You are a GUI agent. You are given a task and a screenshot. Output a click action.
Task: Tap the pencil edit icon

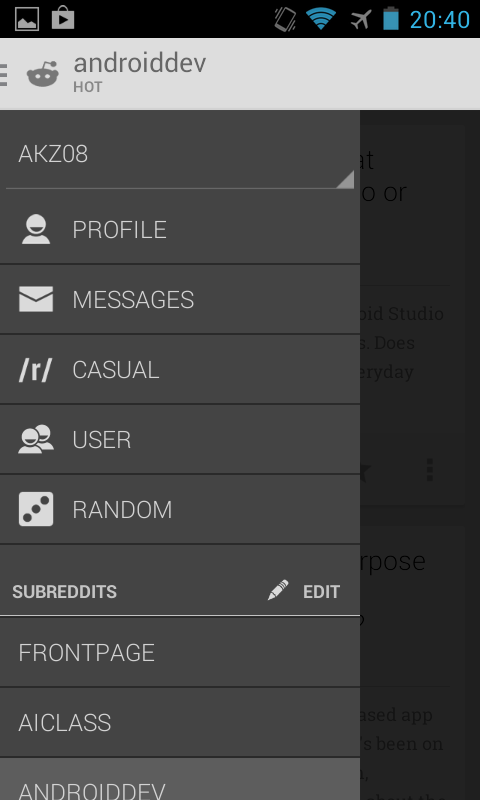coord(278,590)
